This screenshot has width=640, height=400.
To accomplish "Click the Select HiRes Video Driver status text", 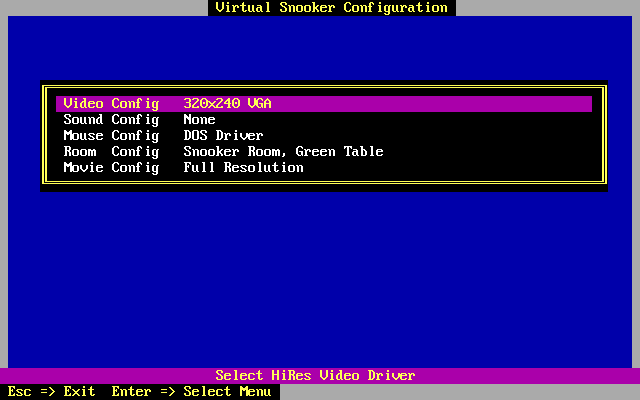I will (x=315, y=376).
